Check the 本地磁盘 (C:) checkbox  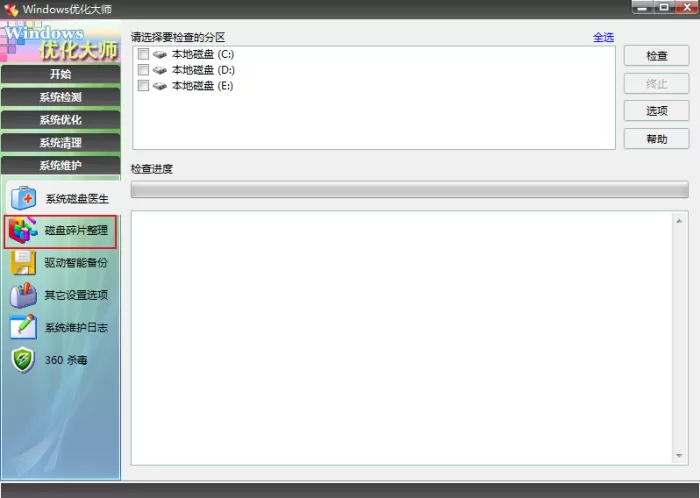tap(143, 54)
